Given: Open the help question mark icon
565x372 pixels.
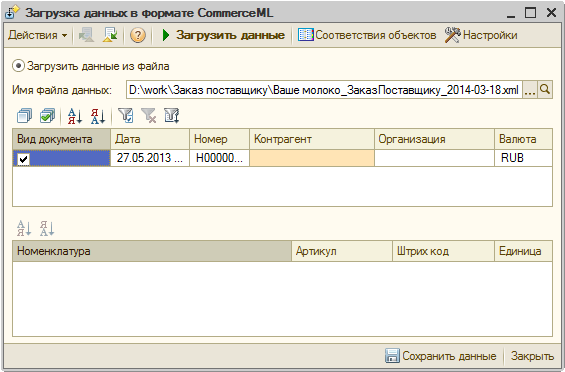Looking at the screenshot, I should click(138, 35).
